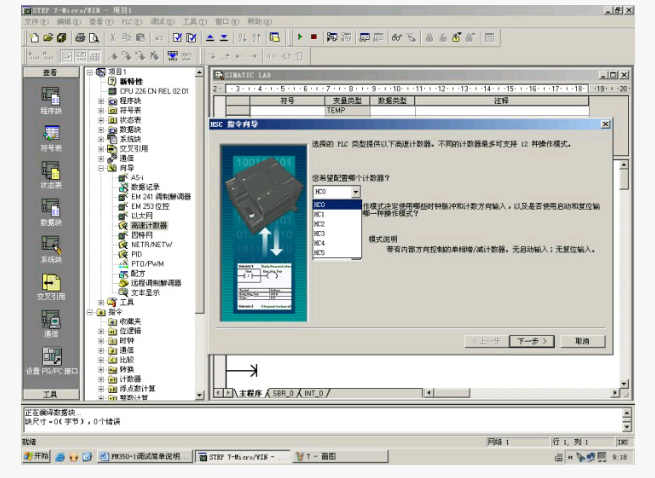Click the 下一步 button in wizard
Screen dimensions: 655x478
tap(530, 341)
